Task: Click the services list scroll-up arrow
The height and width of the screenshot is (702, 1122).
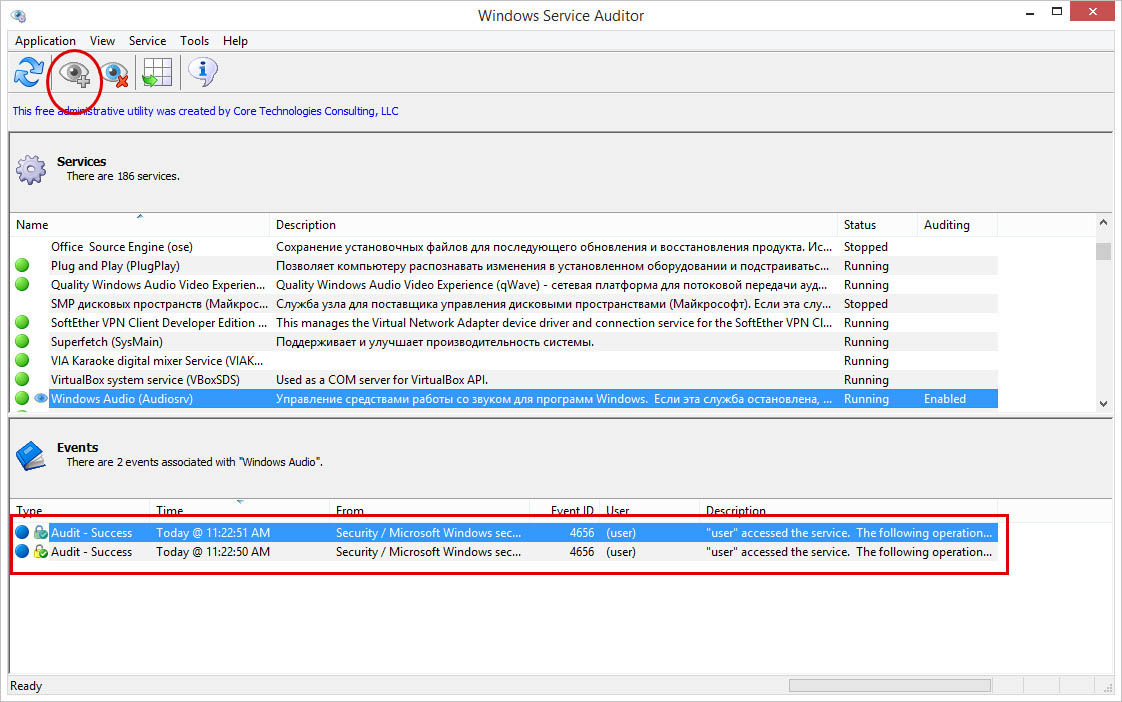Action: pyautogui.click(x=1103, y=223)
